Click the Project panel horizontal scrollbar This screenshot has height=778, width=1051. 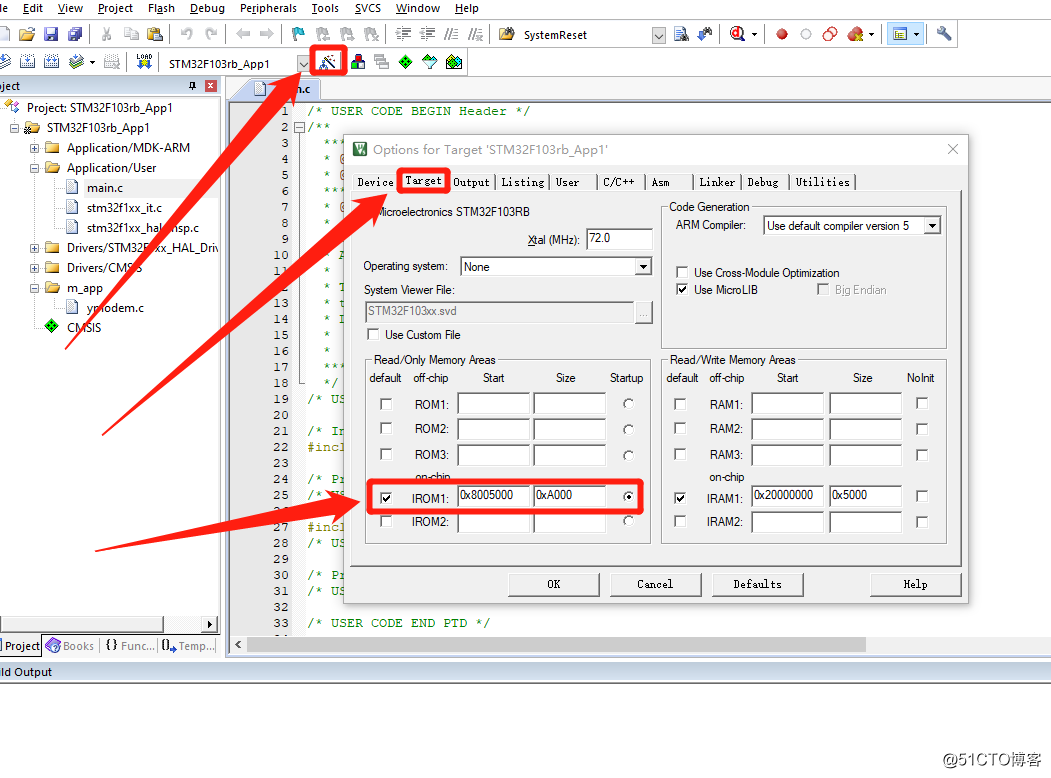[x=82, y=624]
